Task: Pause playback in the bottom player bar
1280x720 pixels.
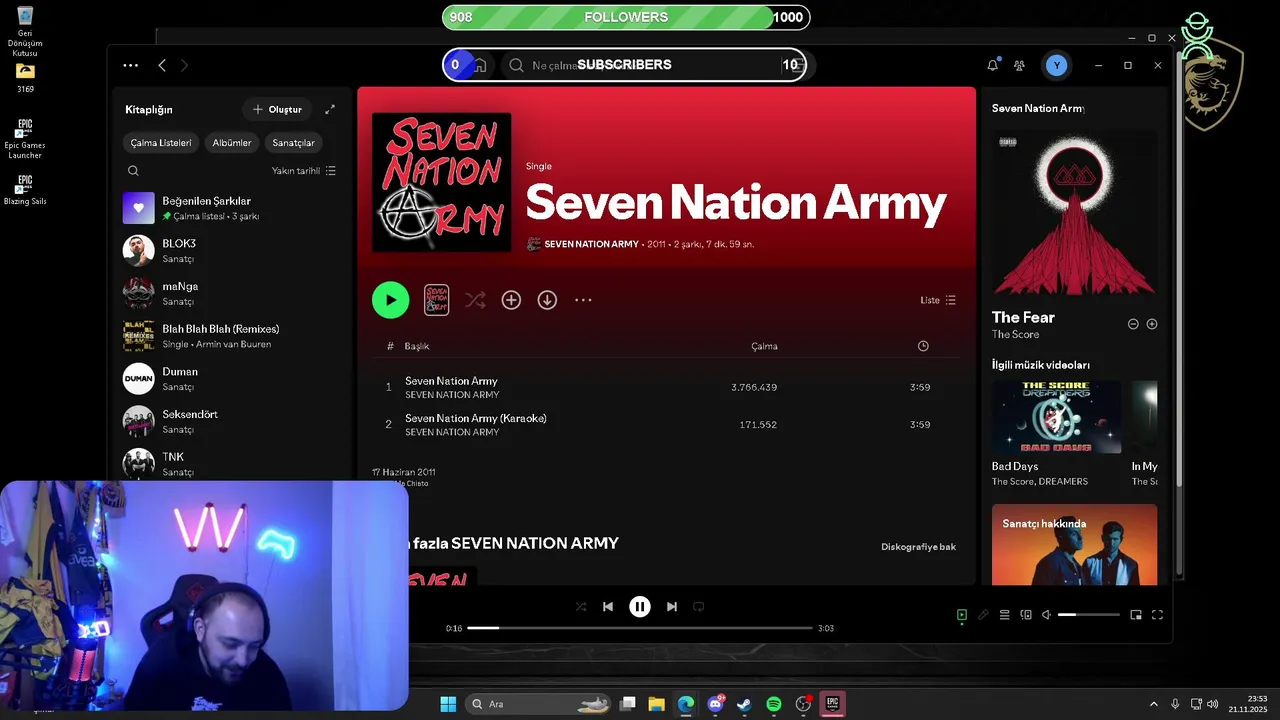Action: 640,606
